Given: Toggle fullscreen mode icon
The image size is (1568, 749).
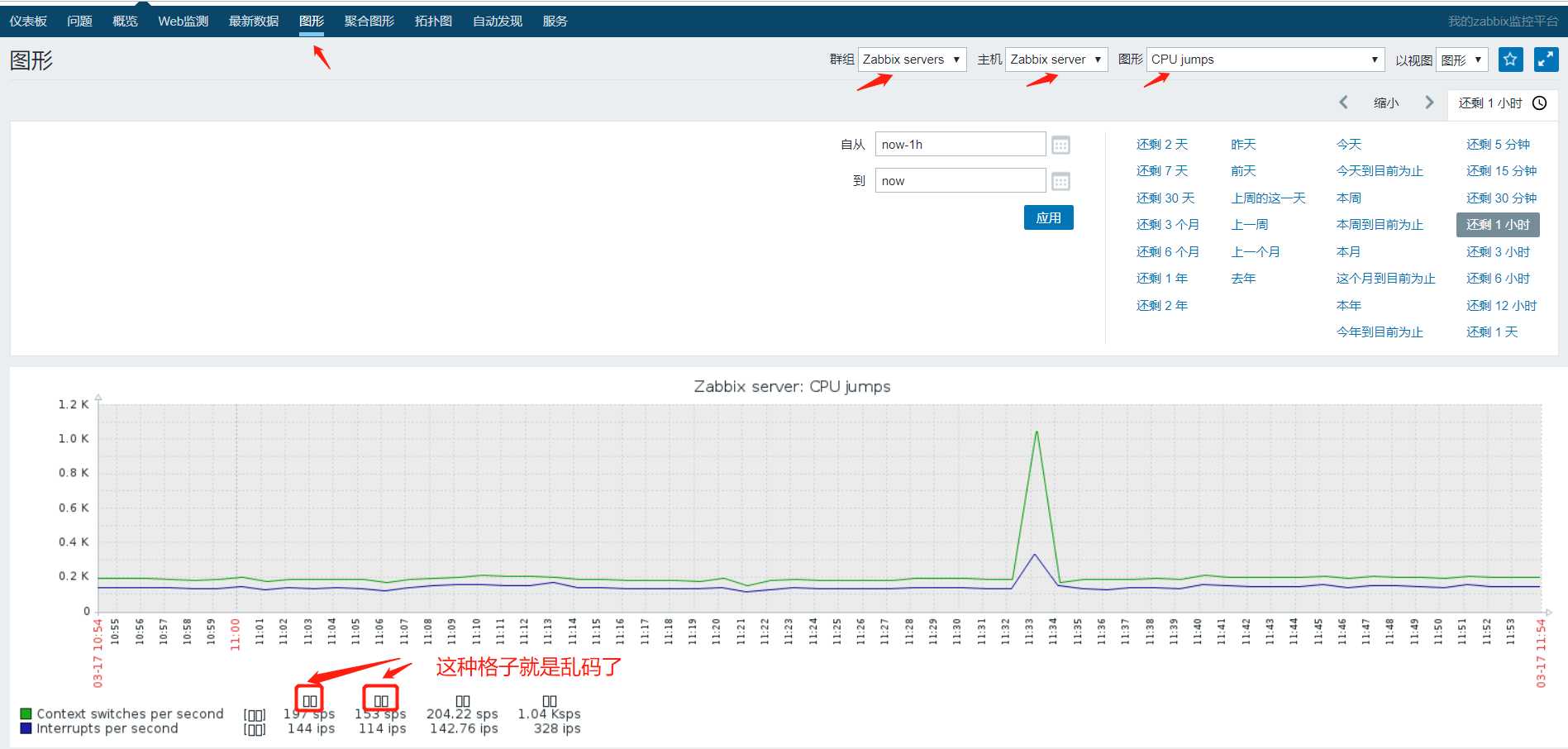Looking at the screenshot, I should coord(1546,60).
